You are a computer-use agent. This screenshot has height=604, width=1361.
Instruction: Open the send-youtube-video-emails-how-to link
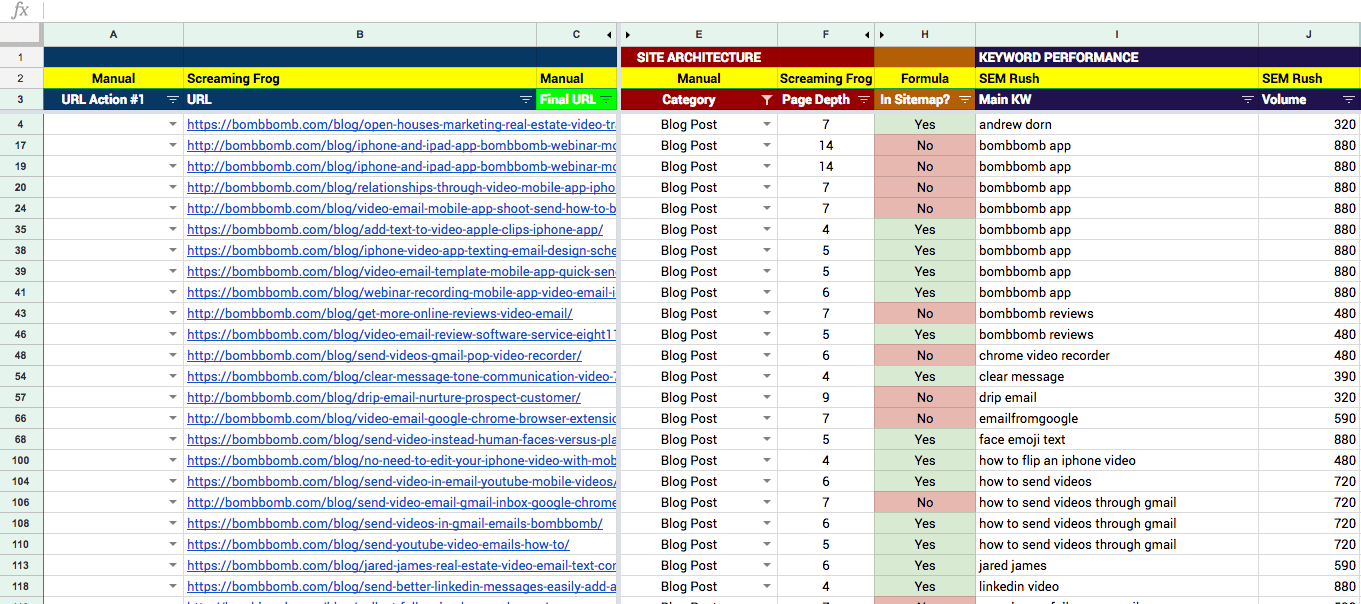click(x=378, y=545)
